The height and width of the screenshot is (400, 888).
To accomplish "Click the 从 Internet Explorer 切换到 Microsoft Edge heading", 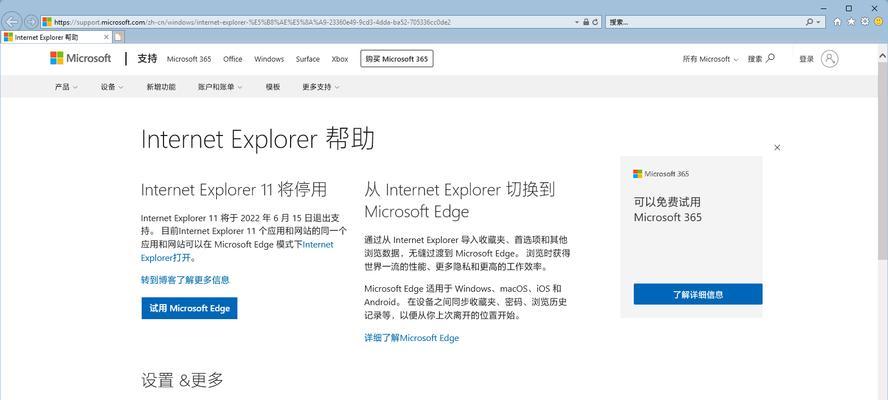I will click(460, 200).
